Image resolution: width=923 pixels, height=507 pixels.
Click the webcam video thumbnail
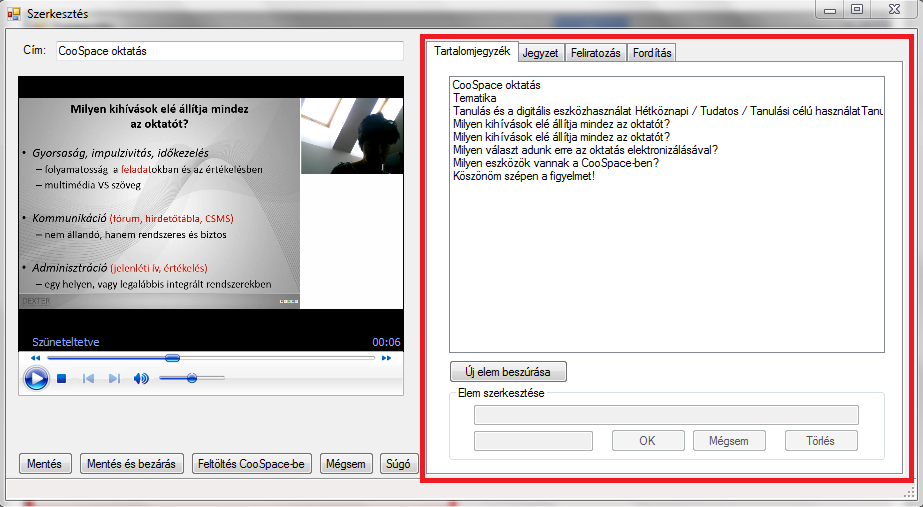(352, 136)
